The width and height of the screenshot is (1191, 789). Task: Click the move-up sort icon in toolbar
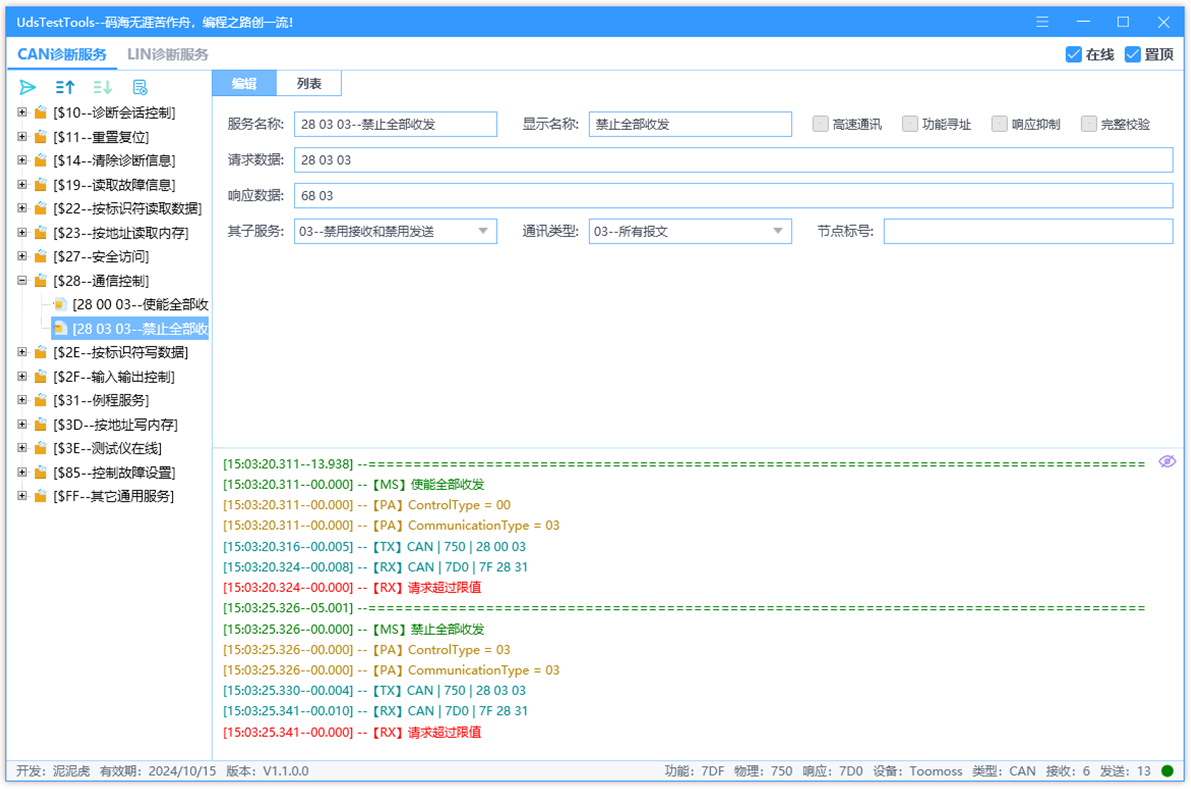65,87
